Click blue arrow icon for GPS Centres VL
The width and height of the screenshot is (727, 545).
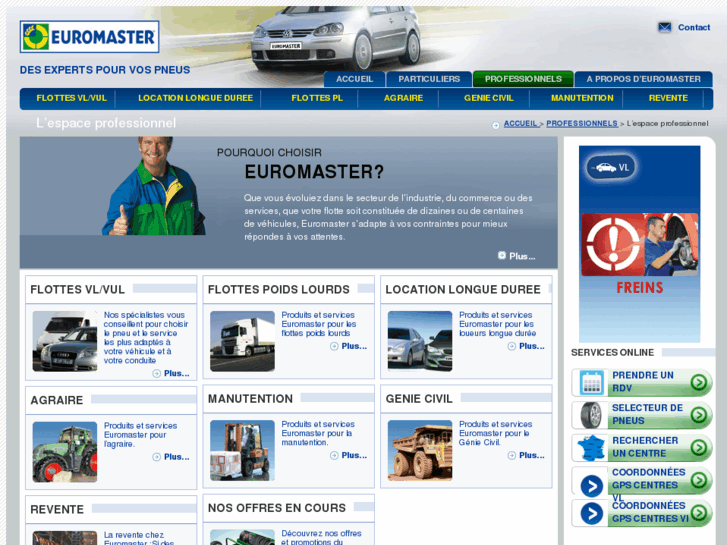pos(592,486)
